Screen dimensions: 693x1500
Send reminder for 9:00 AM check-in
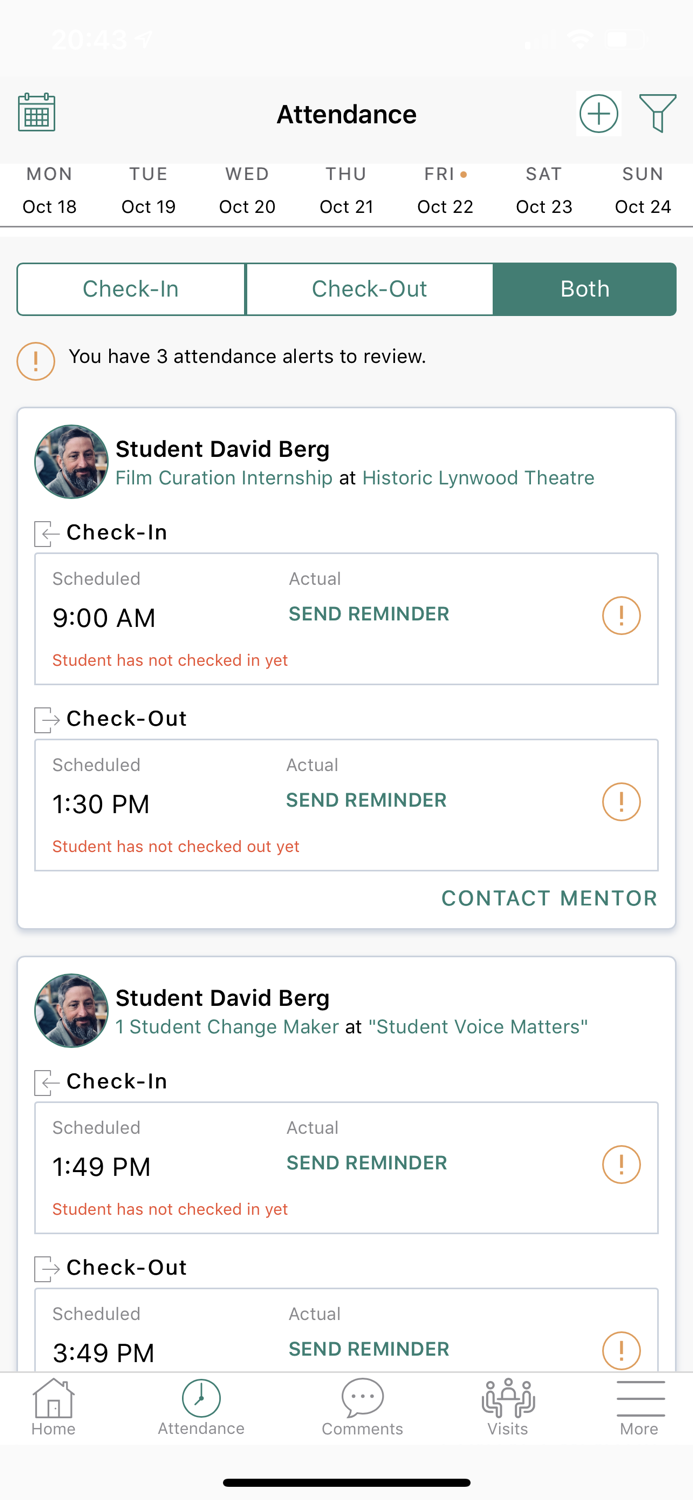point(369,614)
